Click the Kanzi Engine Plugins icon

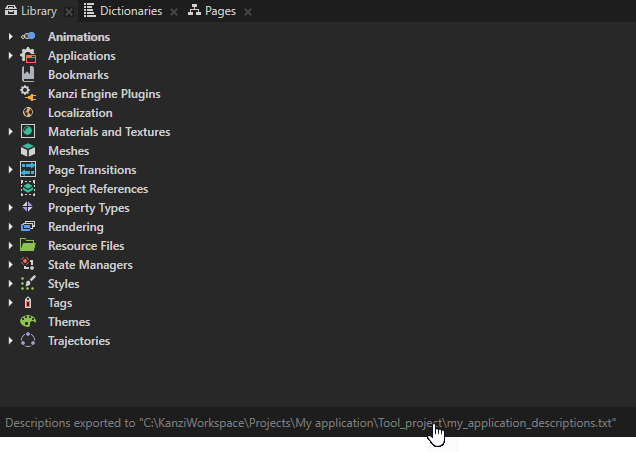[28, 94]
